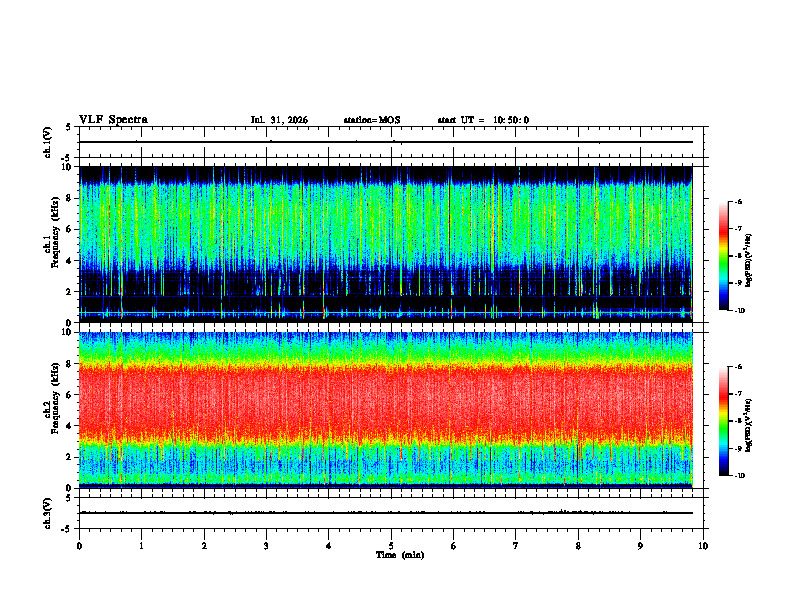Screen dimensions: 792x612
Task: Click the ch.2 frequency tick label "6"
Action: [70, 395]
